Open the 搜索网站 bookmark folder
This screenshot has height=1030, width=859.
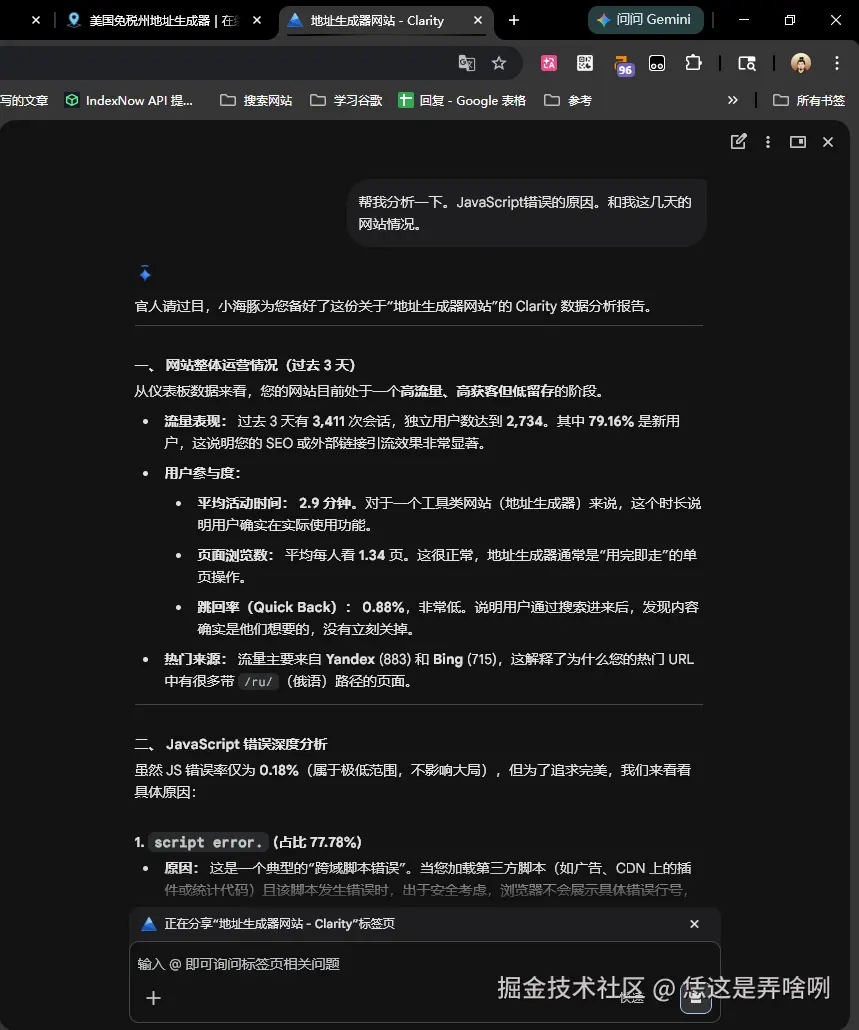256,100
